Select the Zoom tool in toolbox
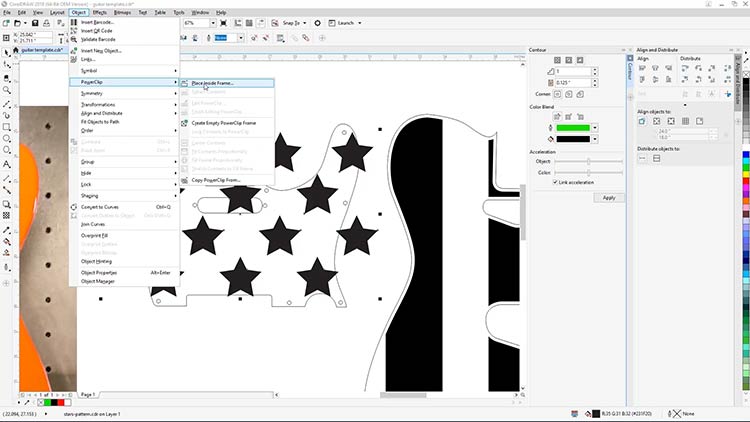 pos(6,90)
